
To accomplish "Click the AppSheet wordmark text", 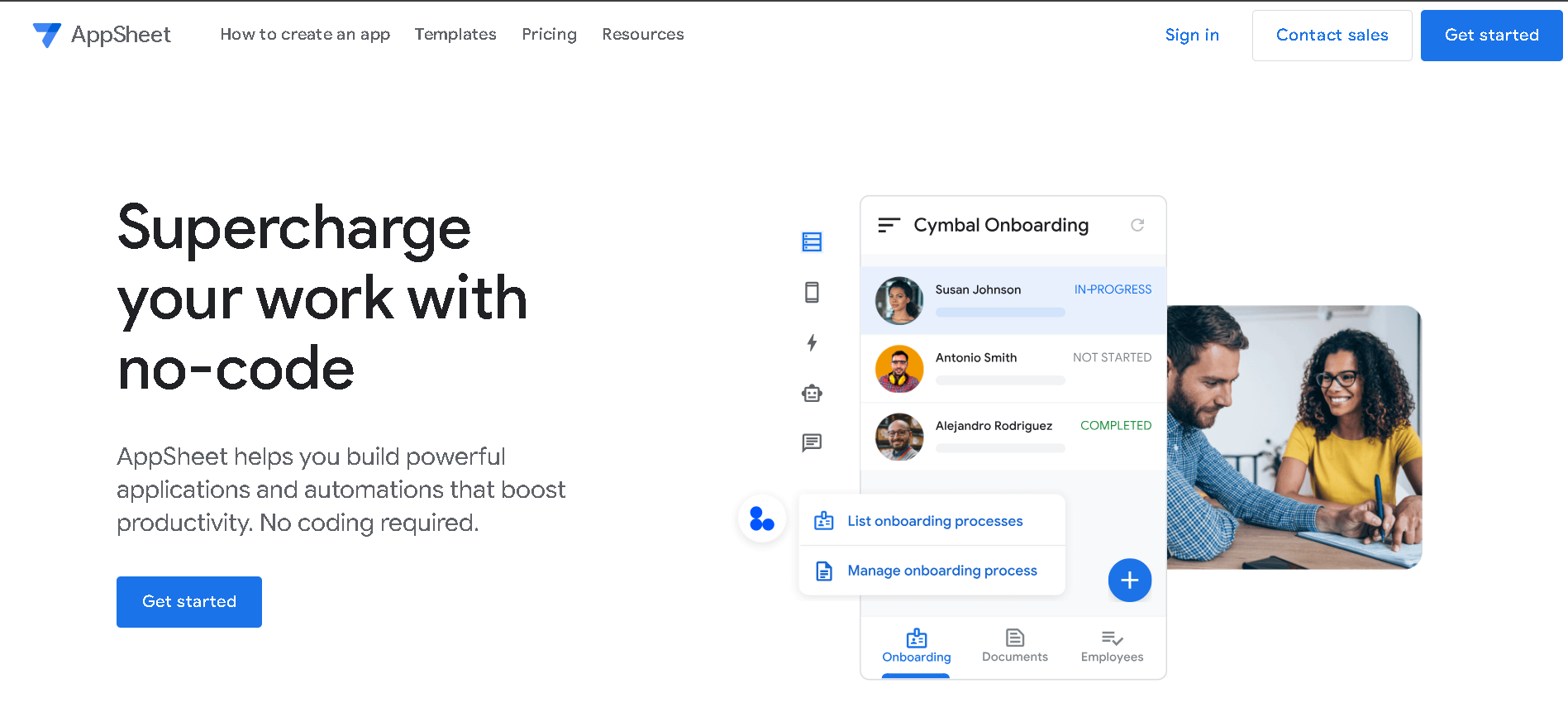I will tap(121, 36).
